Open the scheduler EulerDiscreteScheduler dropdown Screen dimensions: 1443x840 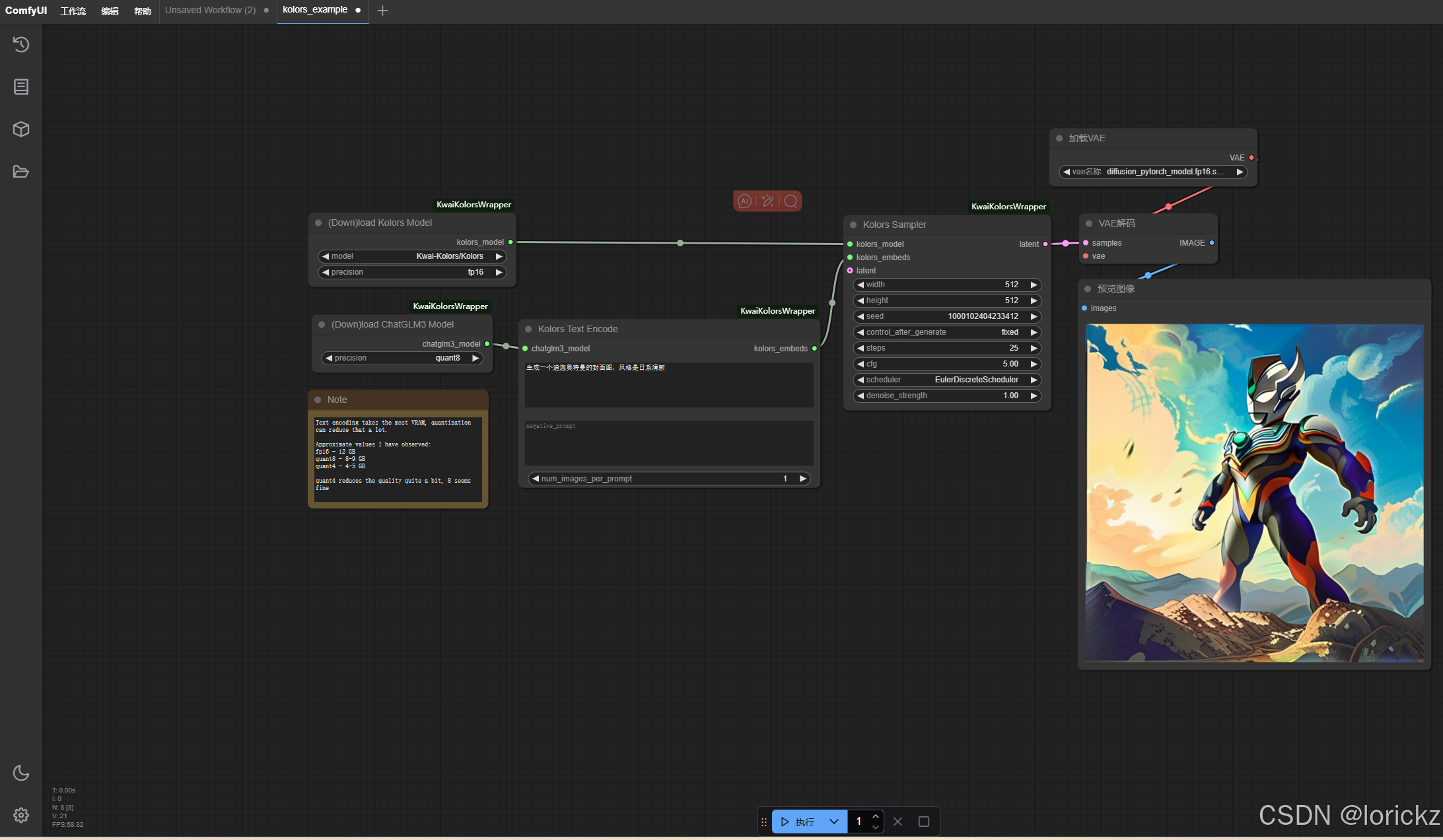pos(947,380)
